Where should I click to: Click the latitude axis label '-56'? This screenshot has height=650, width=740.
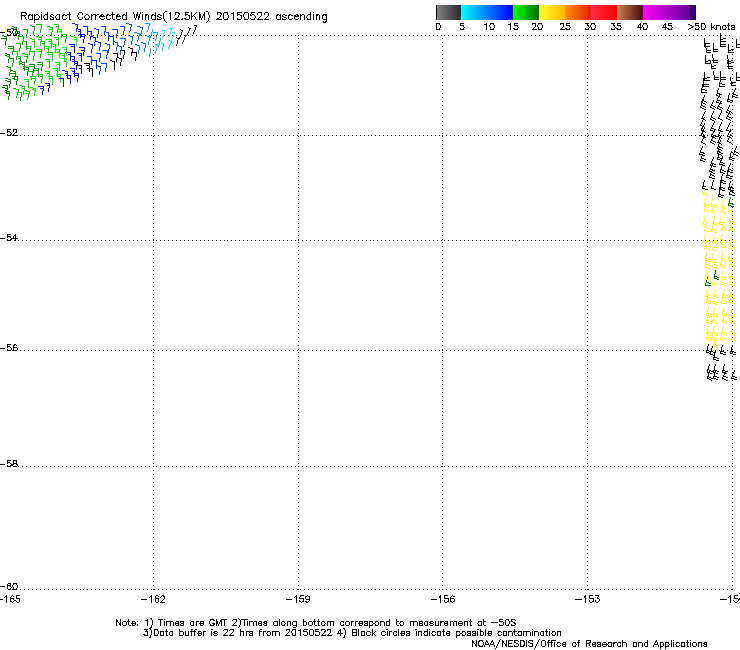click(9, 348)
